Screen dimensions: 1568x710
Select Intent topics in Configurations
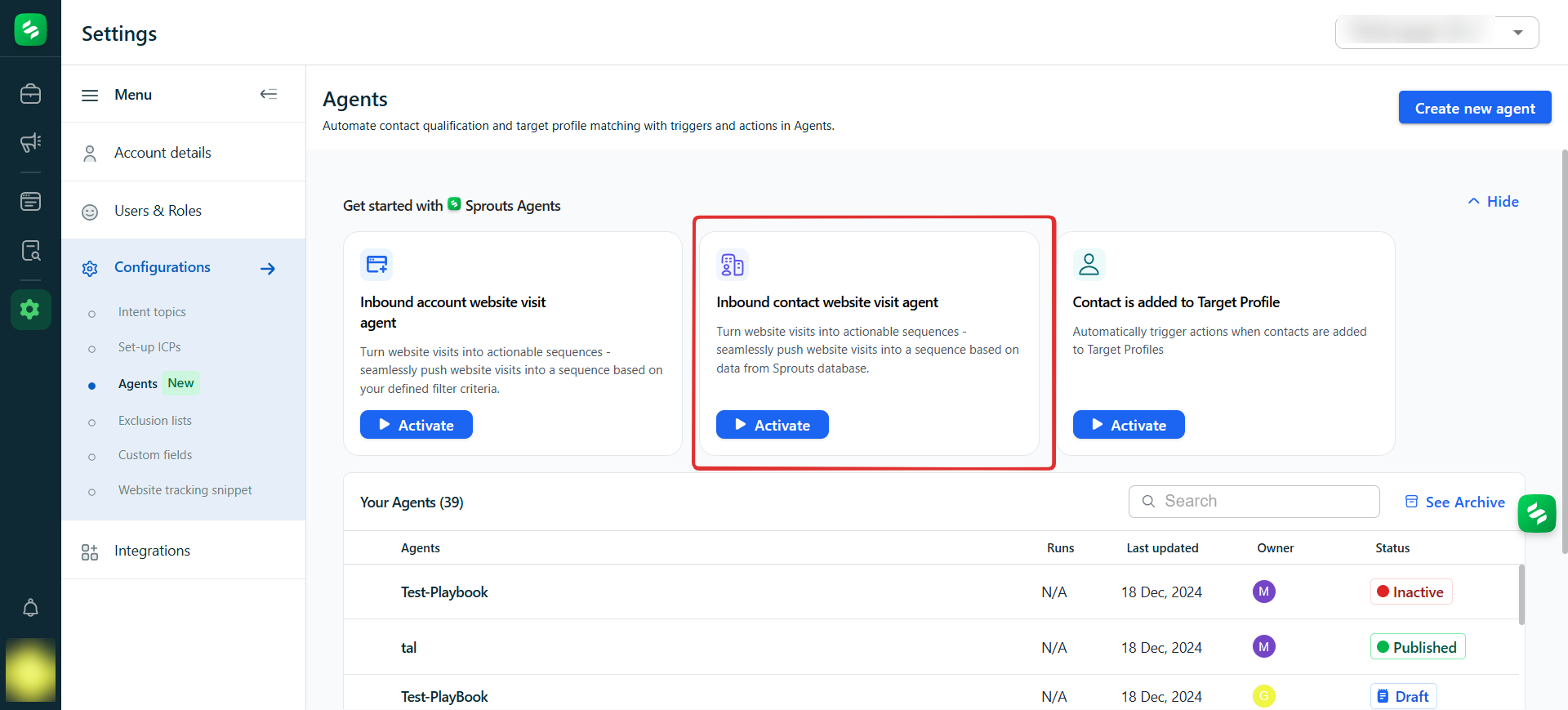click(x=152, y=312)
